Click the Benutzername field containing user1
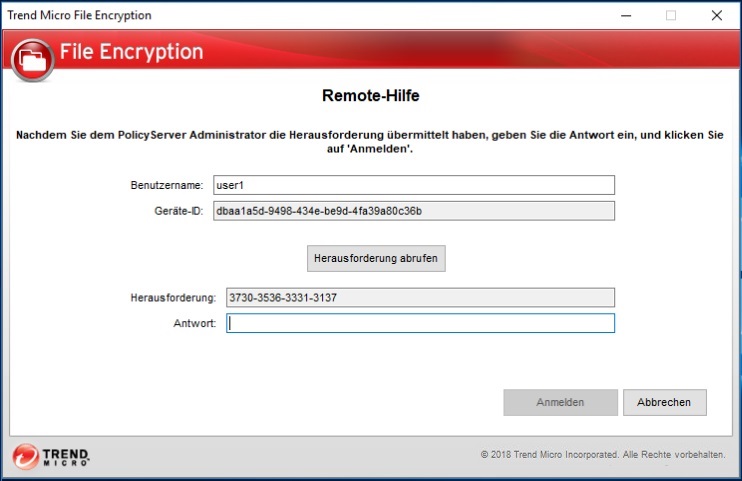Screen dimensions: 742x481 pos(413,185)
